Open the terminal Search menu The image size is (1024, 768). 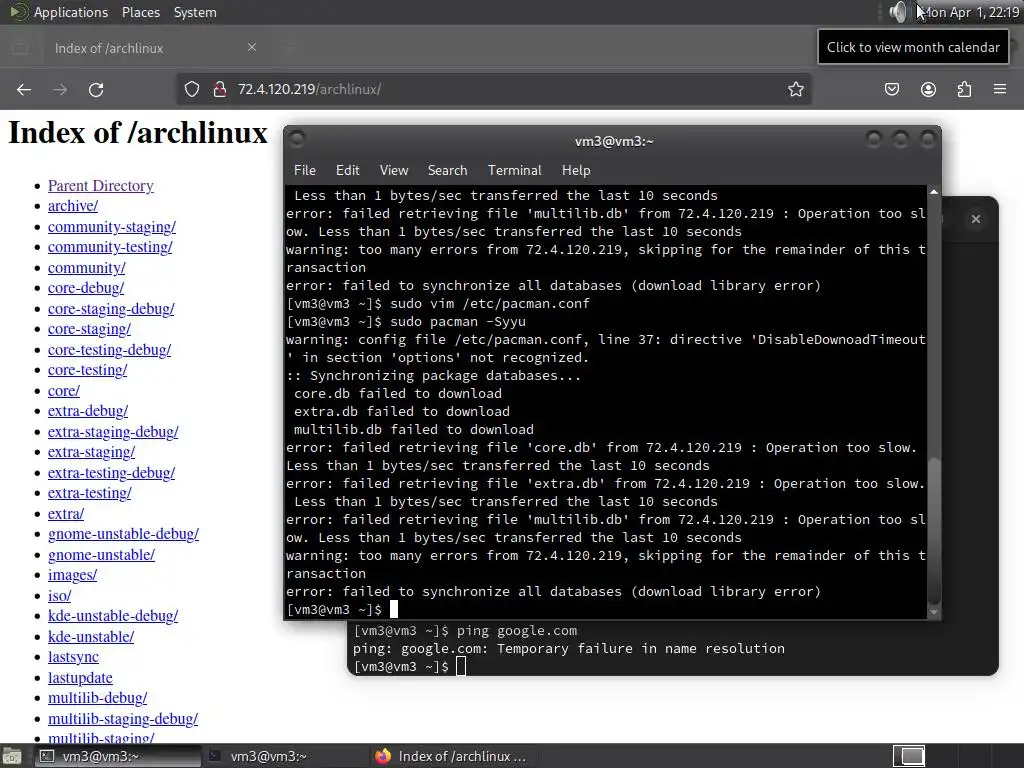(447, 170)
